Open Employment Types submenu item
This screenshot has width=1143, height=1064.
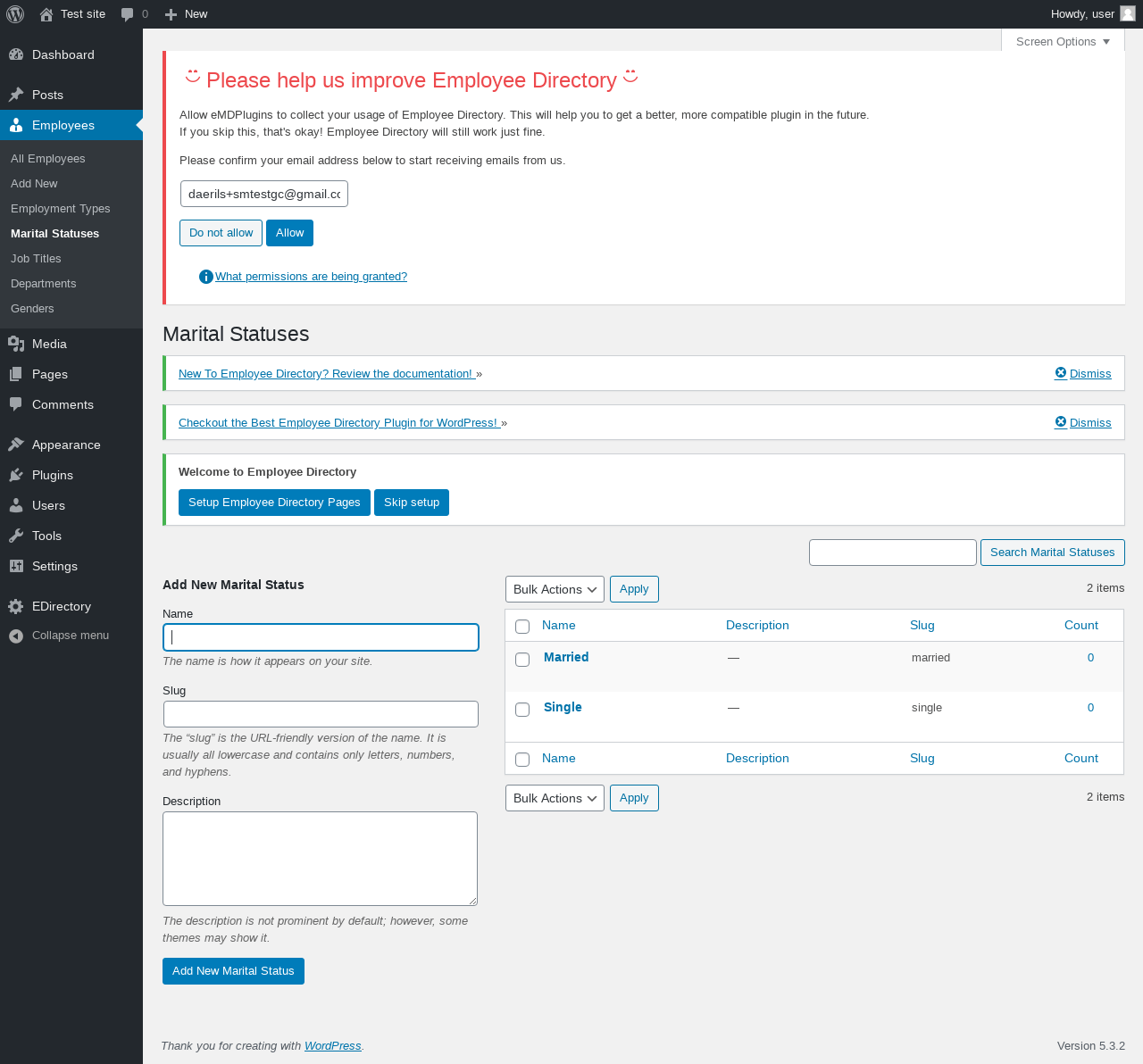(61, 209)
